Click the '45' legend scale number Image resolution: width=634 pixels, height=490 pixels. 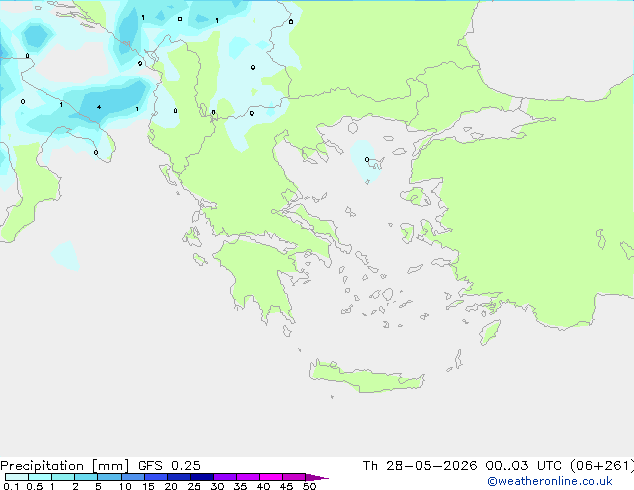coord(286,486)
